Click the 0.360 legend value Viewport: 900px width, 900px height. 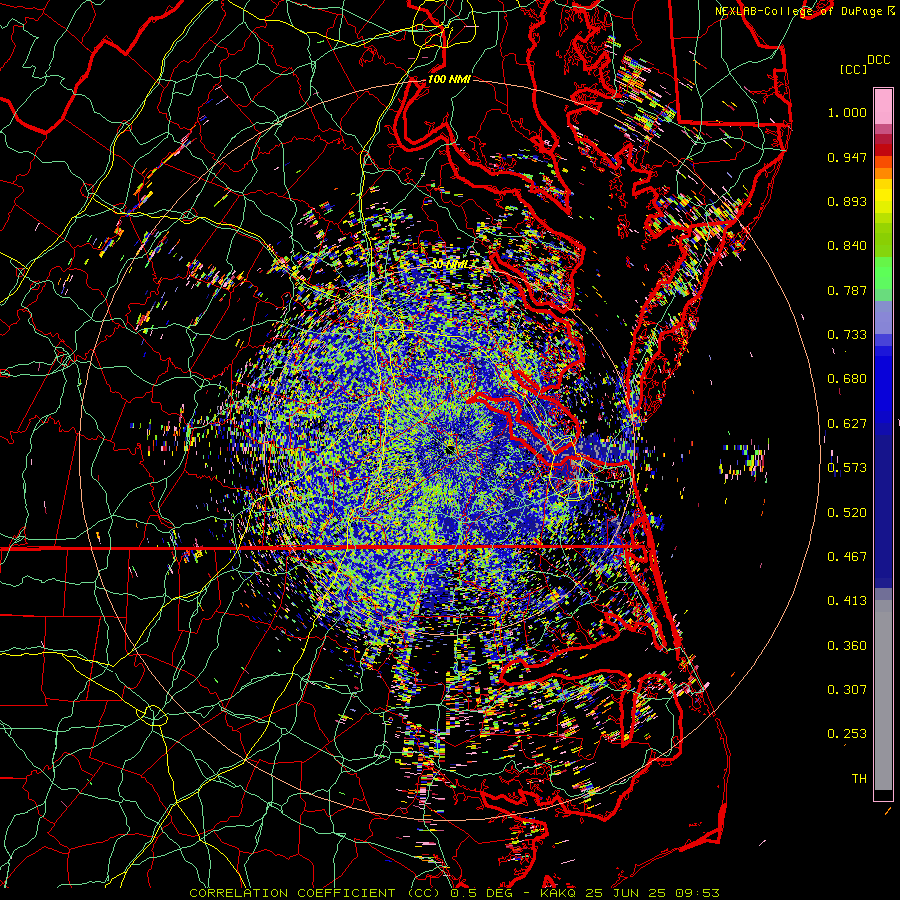(x=847, y=646)
